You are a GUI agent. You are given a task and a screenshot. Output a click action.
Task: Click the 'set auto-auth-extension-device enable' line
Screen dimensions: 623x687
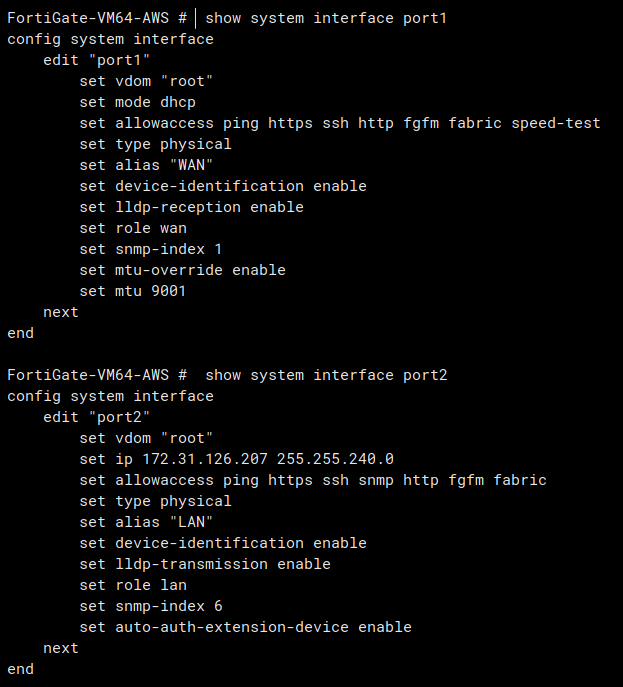point(245,627)
